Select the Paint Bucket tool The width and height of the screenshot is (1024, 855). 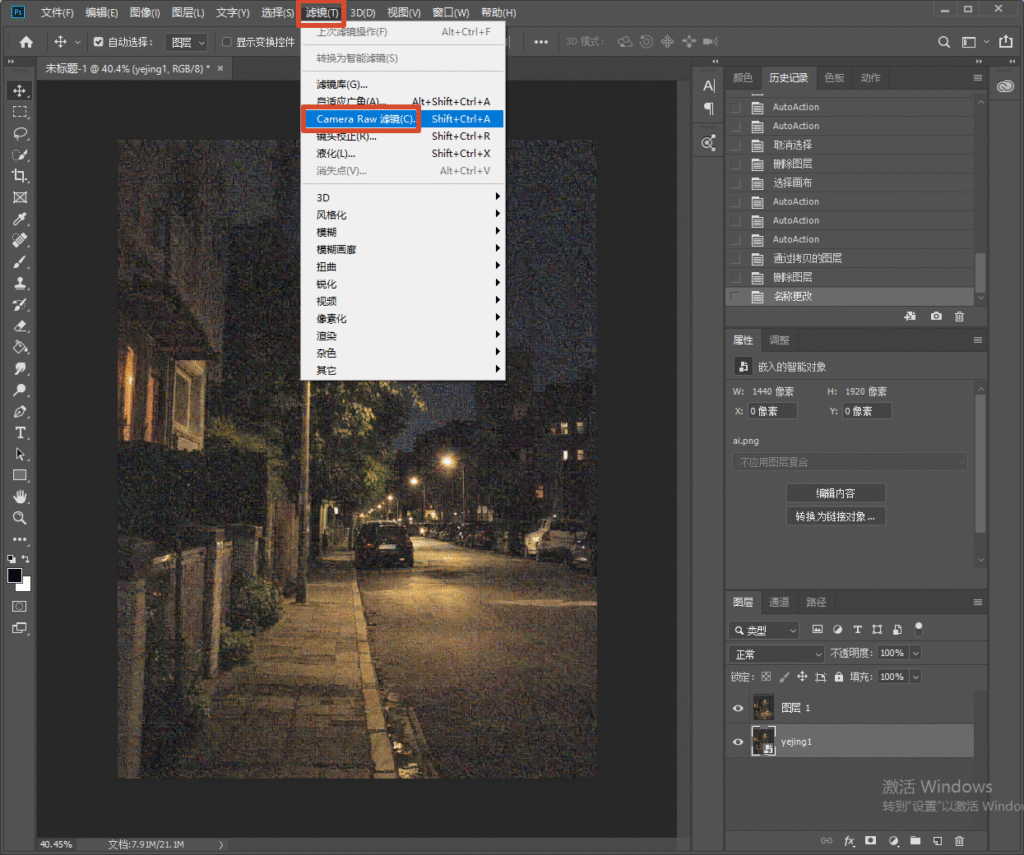click(x=20, y=347)
